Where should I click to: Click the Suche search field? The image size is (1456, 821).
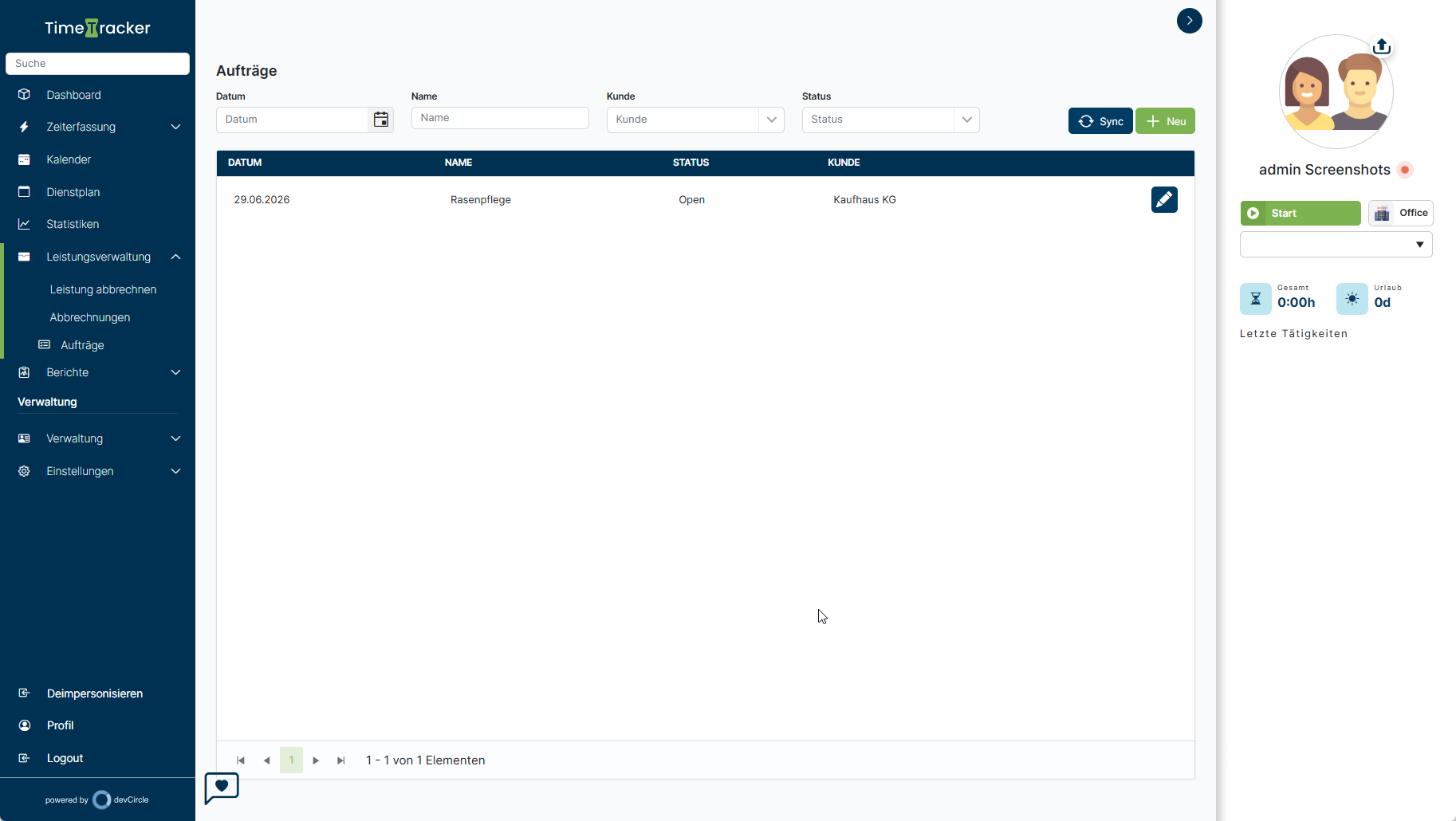(97, 64)
